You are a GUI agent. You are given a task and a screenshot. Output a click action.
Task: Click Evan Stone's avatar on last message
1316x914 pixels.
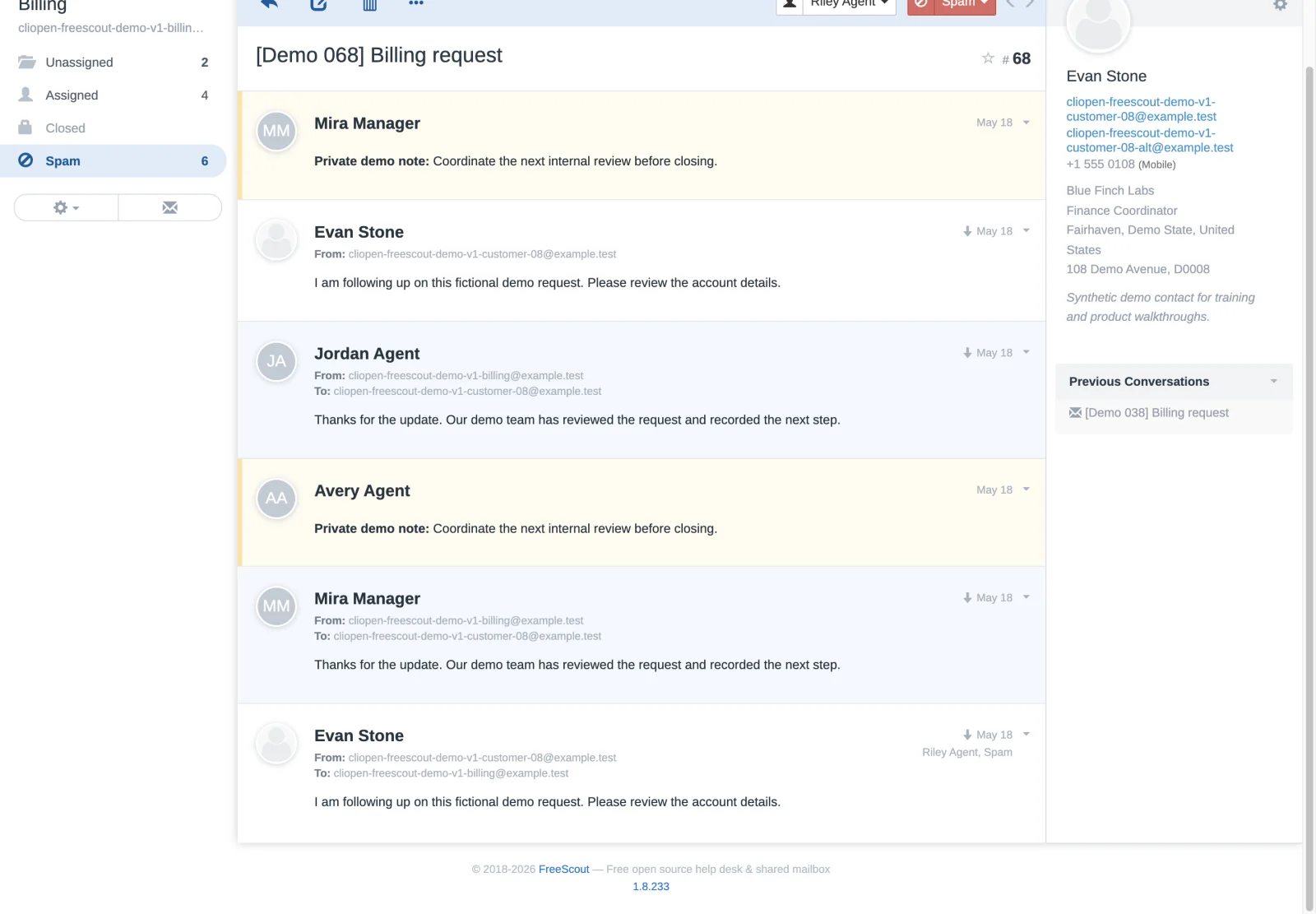276,744
